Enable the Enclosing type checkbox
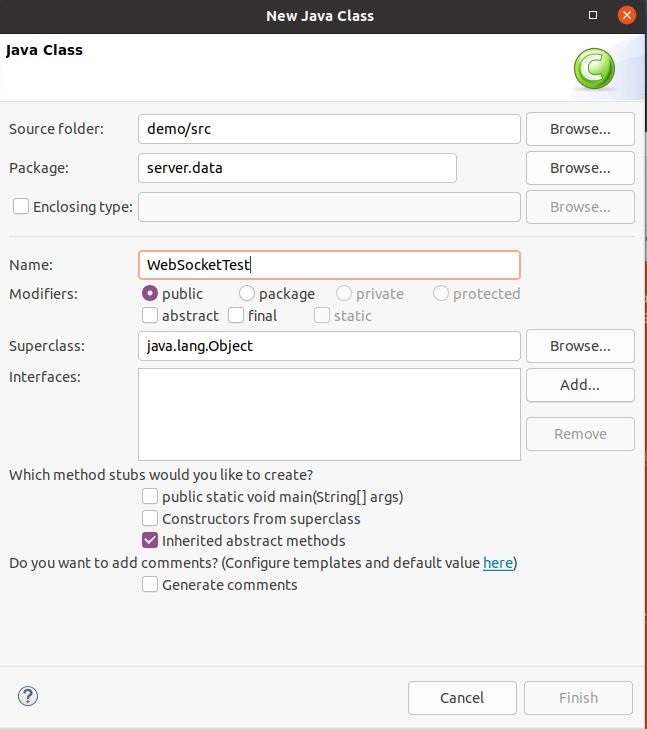 tap(21, 206)
